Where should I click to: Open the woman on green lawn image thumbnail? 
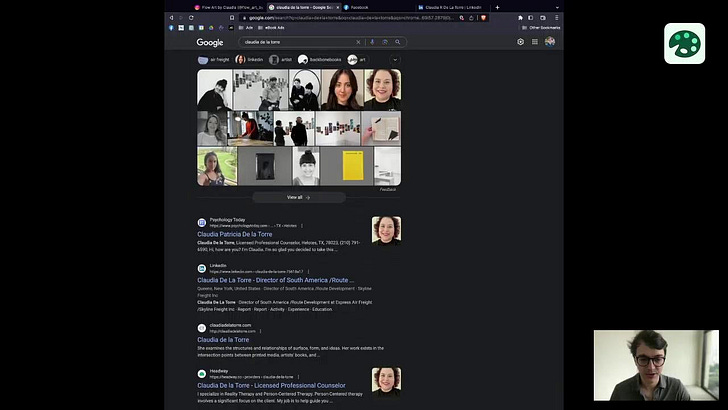pyautogui.click(x=217, y=166)
